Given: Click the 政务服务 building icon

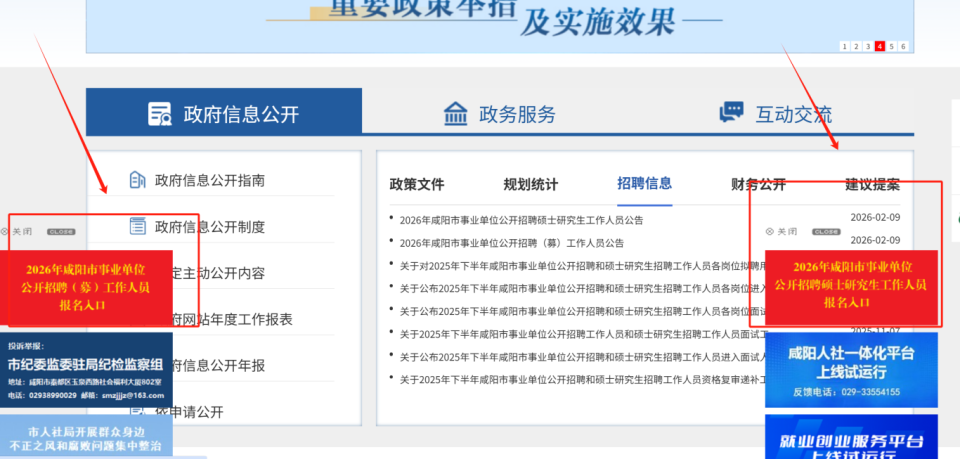Looking at the screenshot, I should point(456,114).
